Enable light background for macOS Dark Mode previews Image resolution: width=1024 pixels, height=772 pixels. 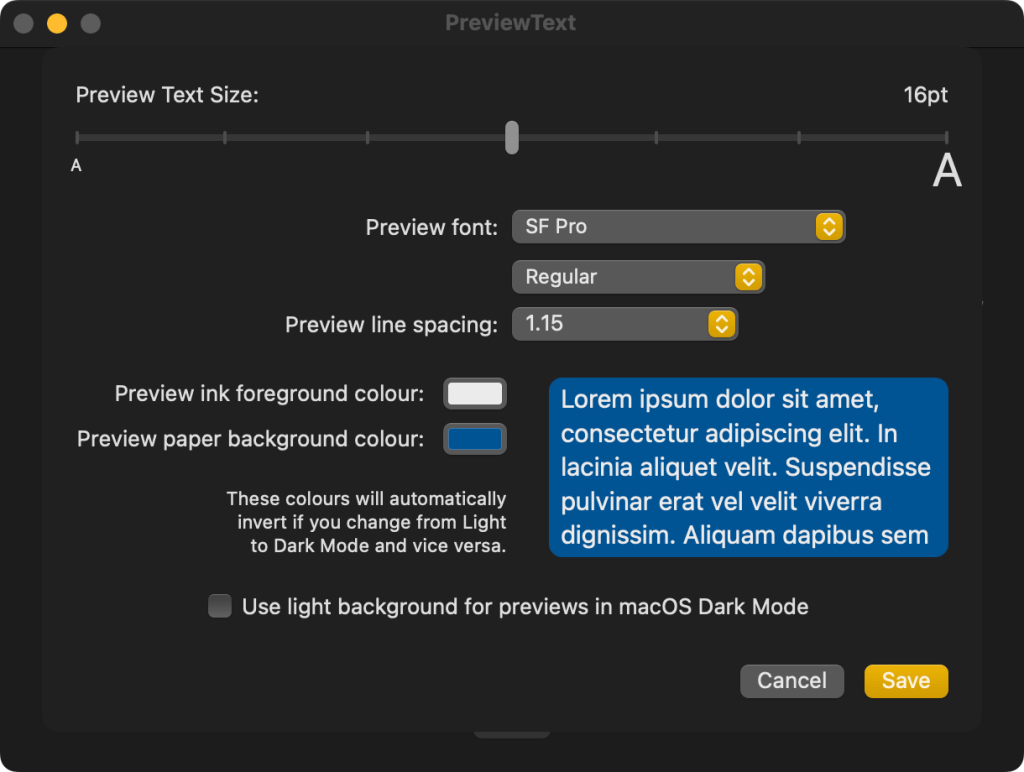coord(219,605)
